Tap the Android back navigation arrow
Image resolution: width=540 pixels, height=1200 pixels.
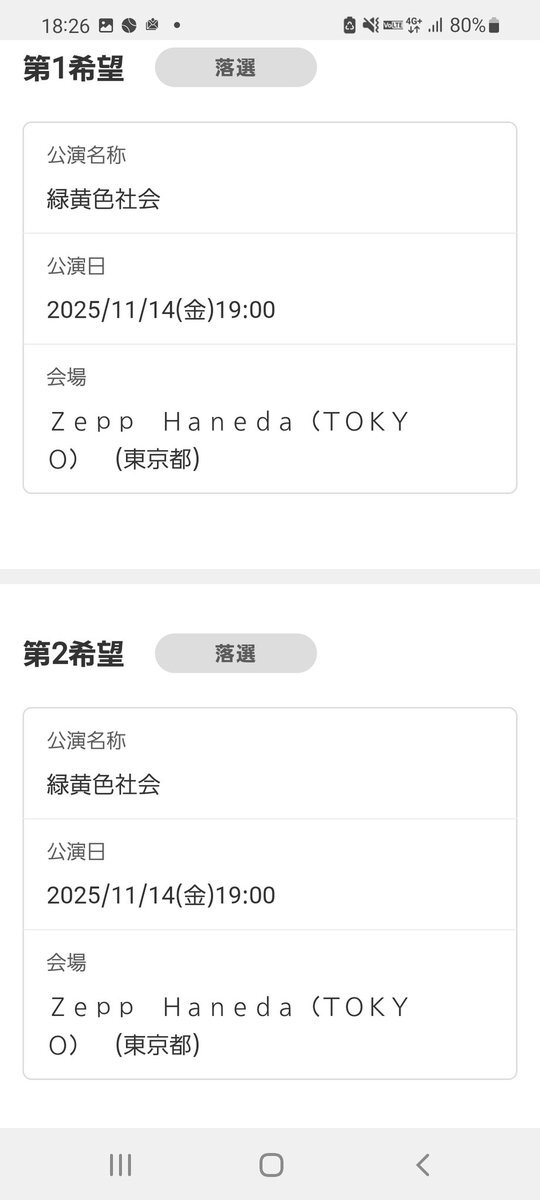pyautogui.click(x=423, y=1164)
